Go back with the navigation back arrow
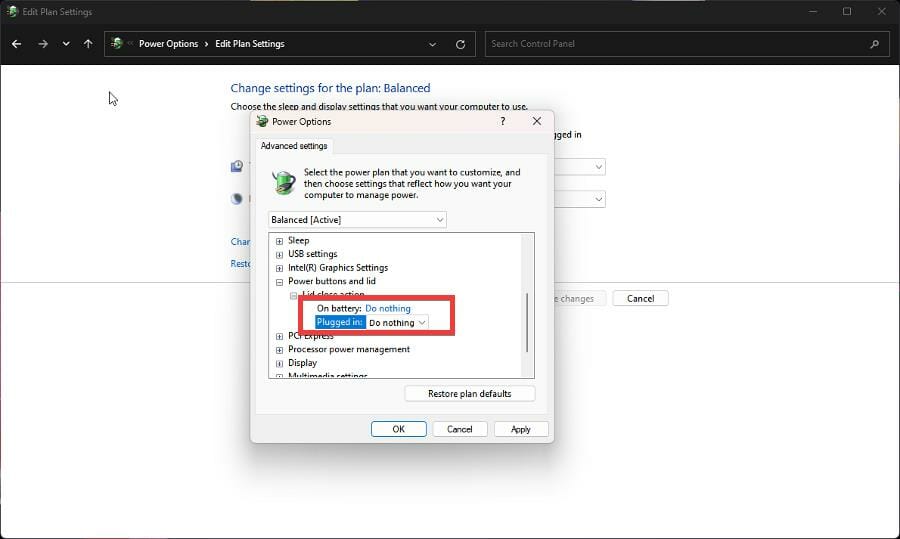The image size is (900, 539). point(17,44)
